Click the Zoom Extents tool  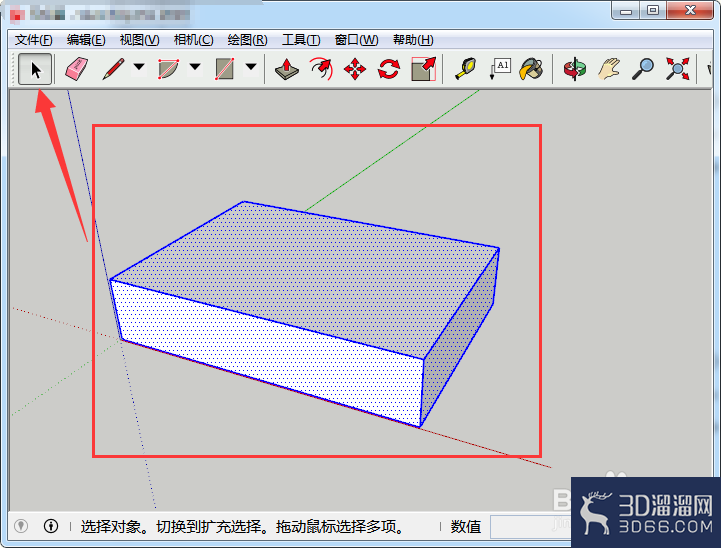pyautogui.click(x=677, y=69)
